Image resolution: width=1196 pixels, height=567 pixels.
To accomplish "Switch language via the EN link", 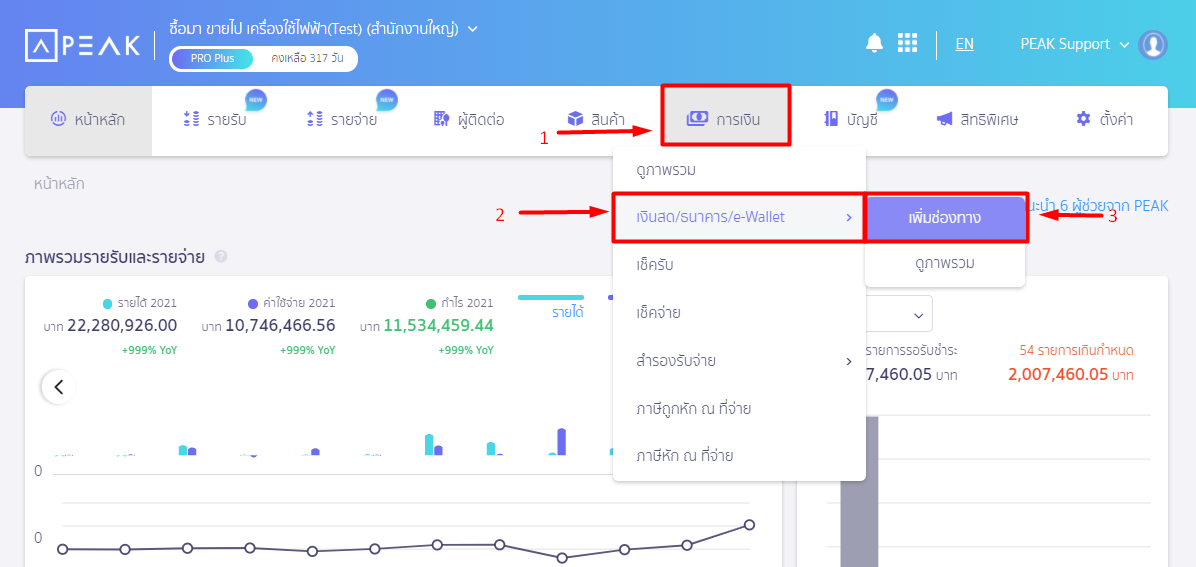I will [964, 44].
